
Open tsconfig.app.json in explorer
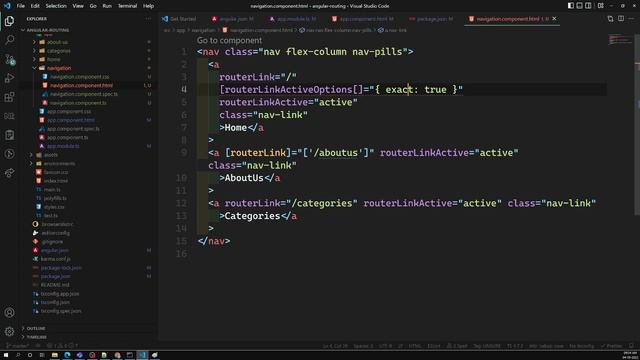tap(60, 294)
